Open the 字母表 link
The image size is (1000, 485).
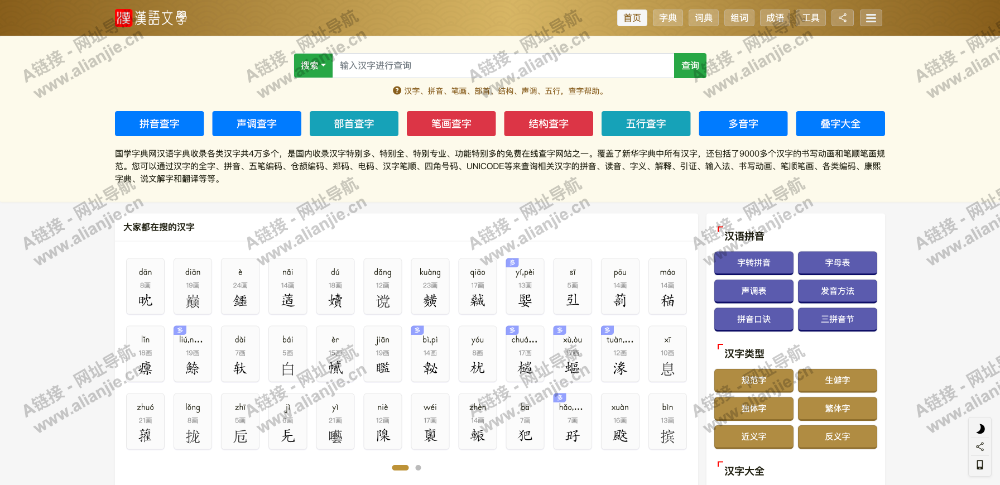coord(837,263)
